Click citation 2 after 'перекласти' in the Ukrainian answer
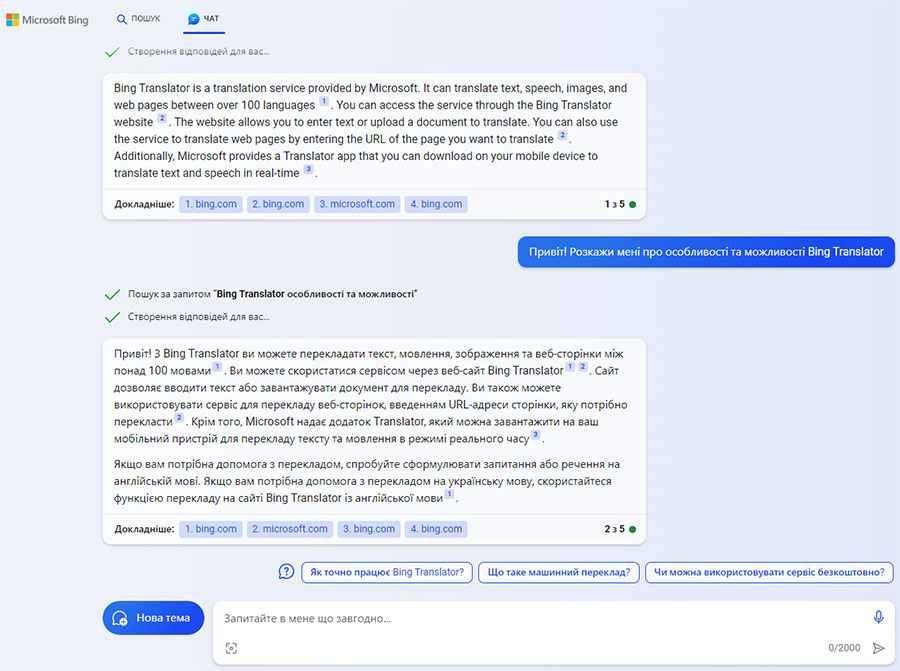This screenshot has height=671, width=900. [x=179, y=418]
